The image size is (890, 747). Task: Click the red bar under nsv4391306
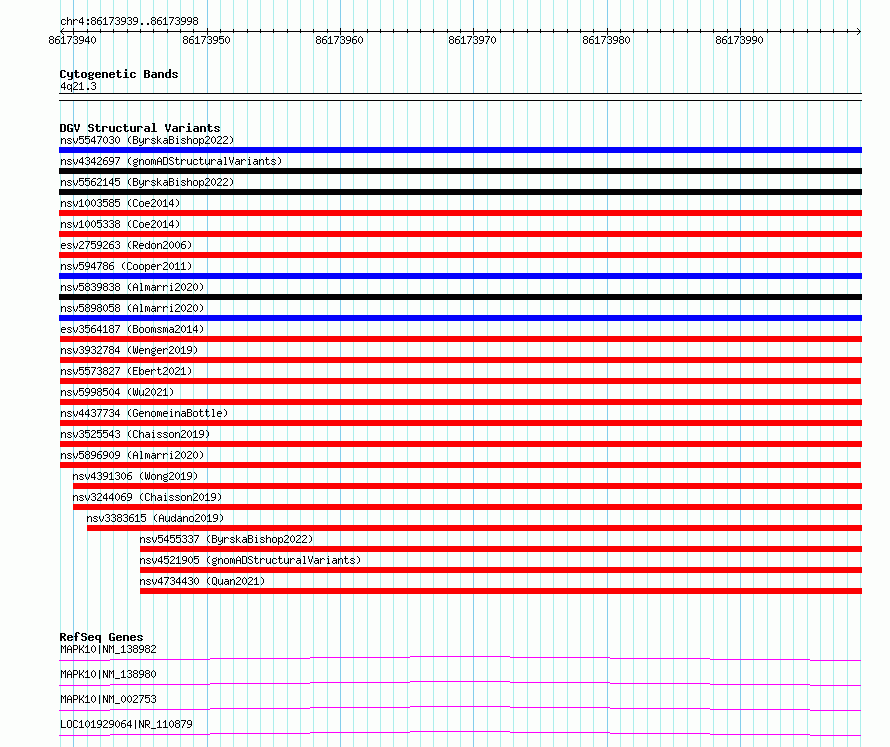[x=468, y=486]
